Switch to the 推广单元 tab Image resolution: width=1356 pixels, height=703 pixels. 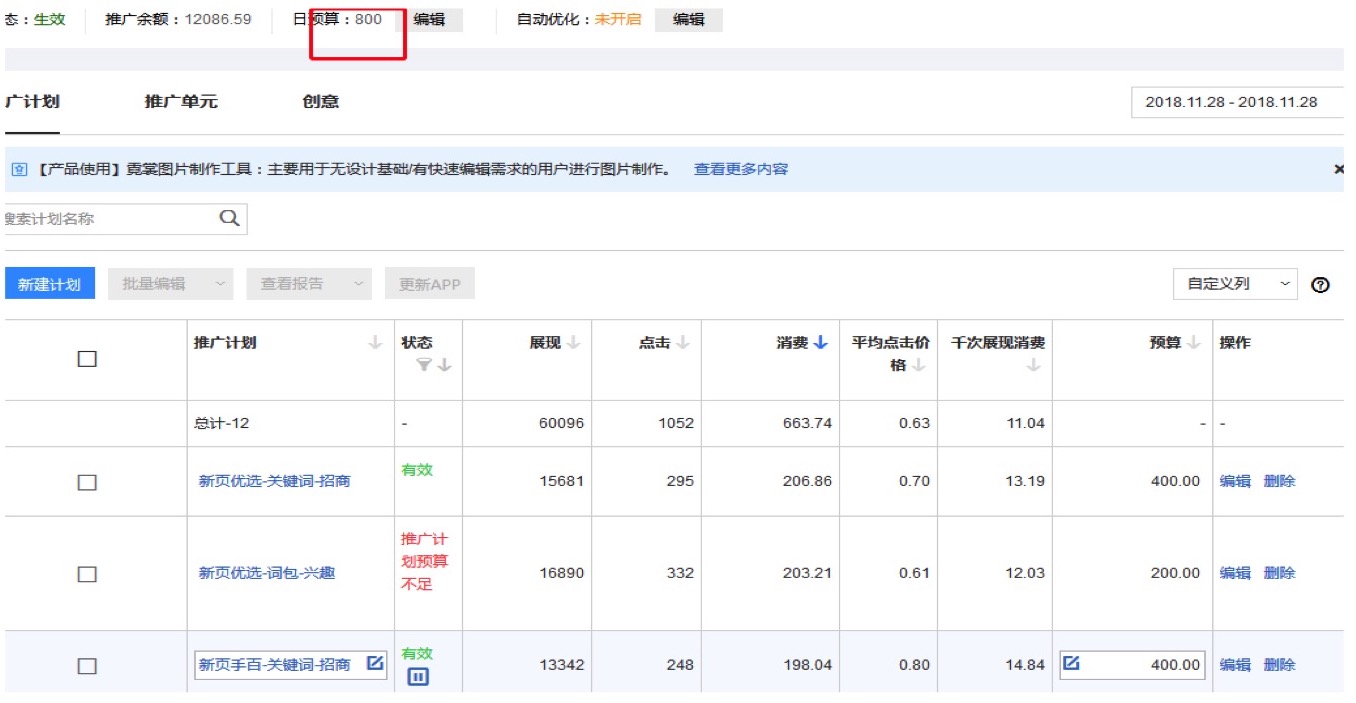tap(181, 102)
